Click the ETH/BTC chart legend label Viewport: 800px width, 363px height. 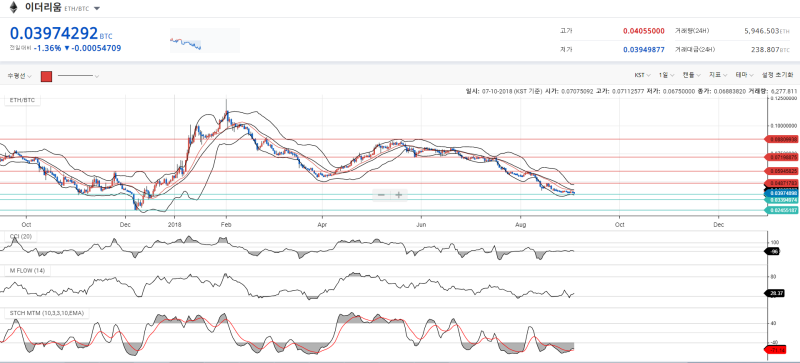pyautogui.click(x=23, y=101)
